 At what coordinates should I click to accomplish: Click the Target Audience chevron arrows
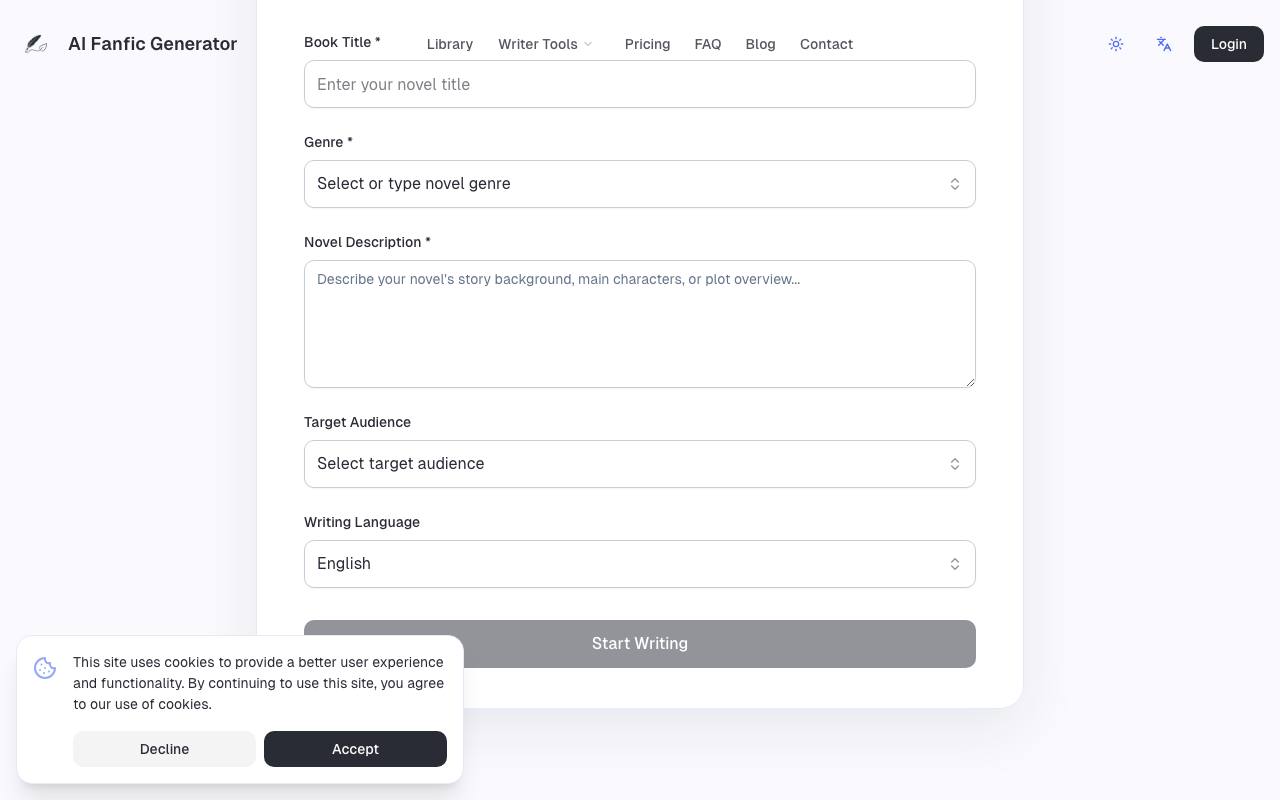pyautogui.click(x=955, y=464)
